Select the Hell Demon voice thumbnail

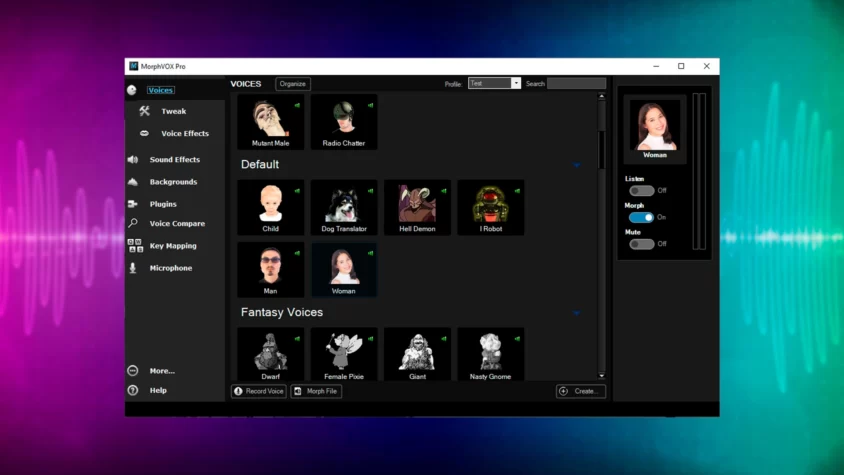tap(417, 207)
